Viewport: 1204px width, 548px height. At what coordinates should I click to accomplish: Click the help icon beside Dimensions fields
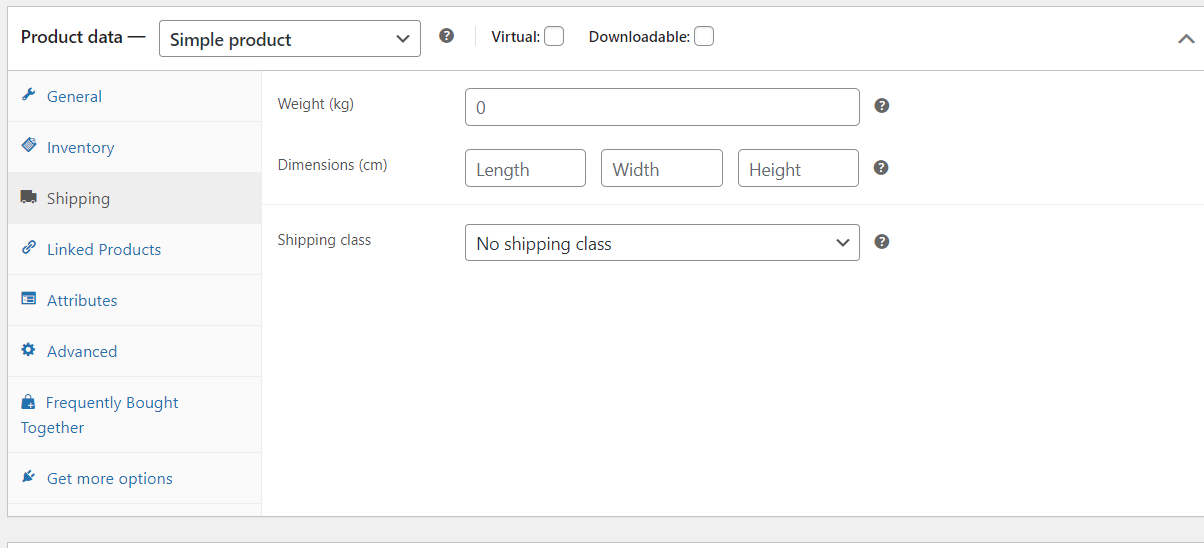[x=881, y=167]
